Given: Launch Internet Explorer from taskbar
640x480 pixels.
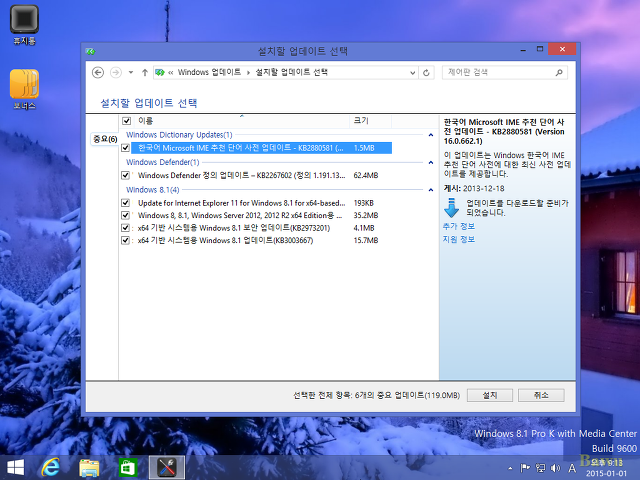Looking at the screenshot, I should point(51,467).
